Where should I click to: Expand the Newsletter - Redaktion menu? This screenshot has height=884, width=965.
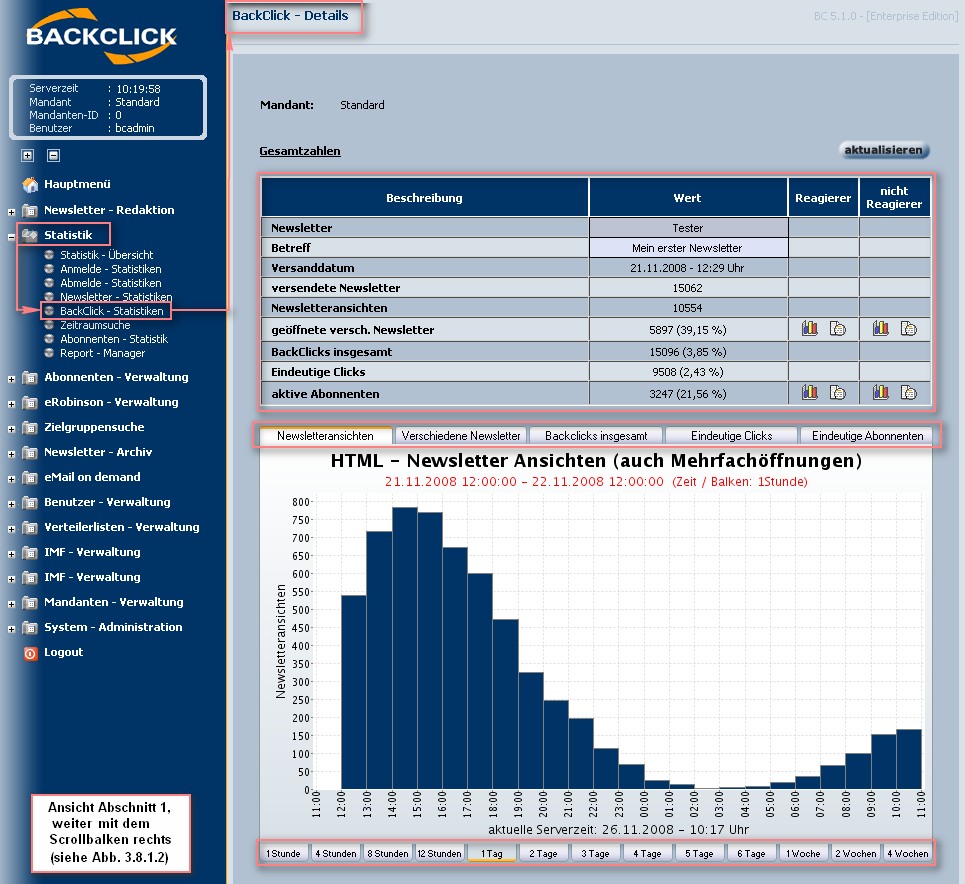point(11,212)
